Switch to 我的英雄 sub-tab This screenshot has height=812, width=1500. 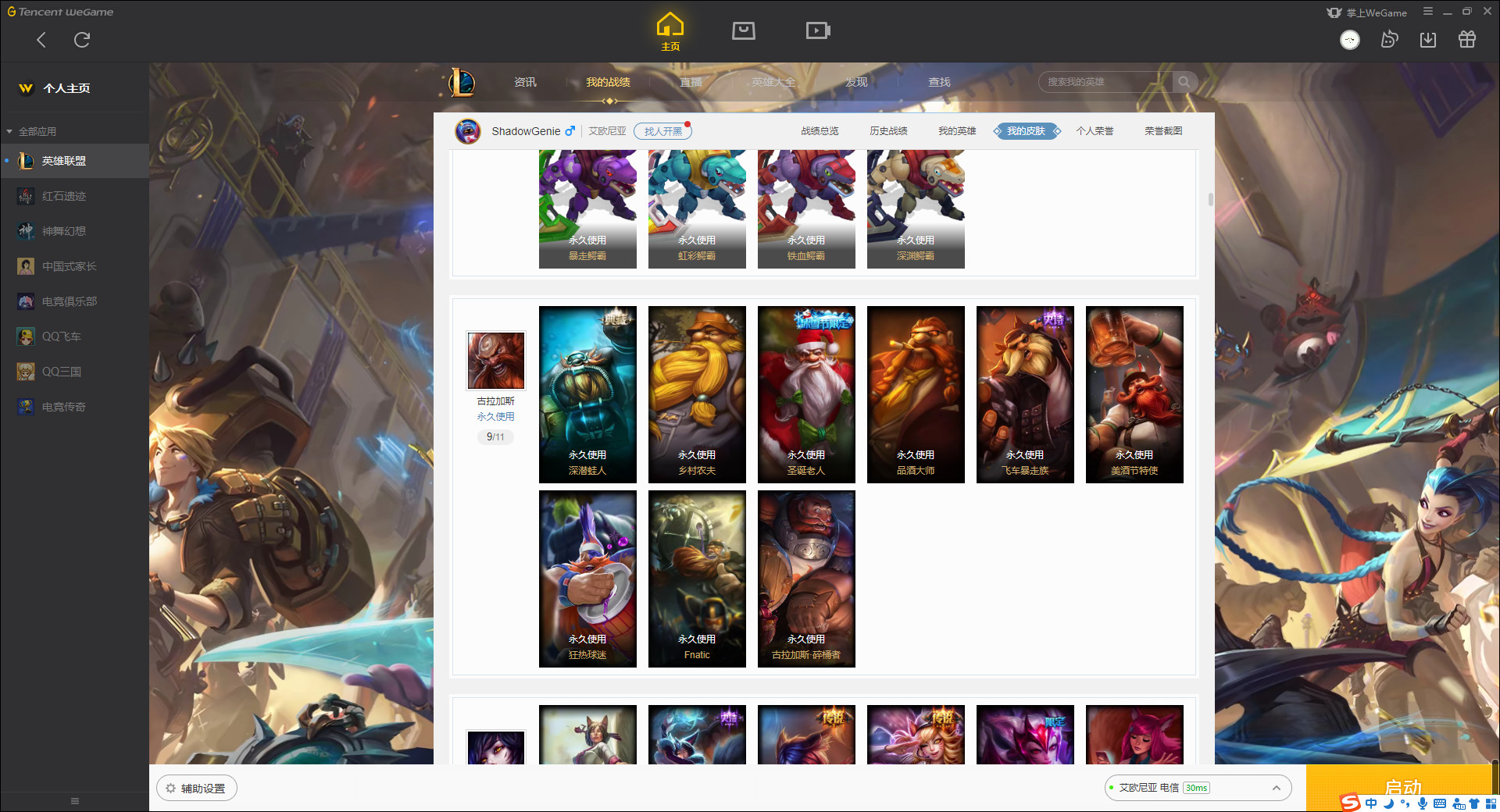[957, 131]
